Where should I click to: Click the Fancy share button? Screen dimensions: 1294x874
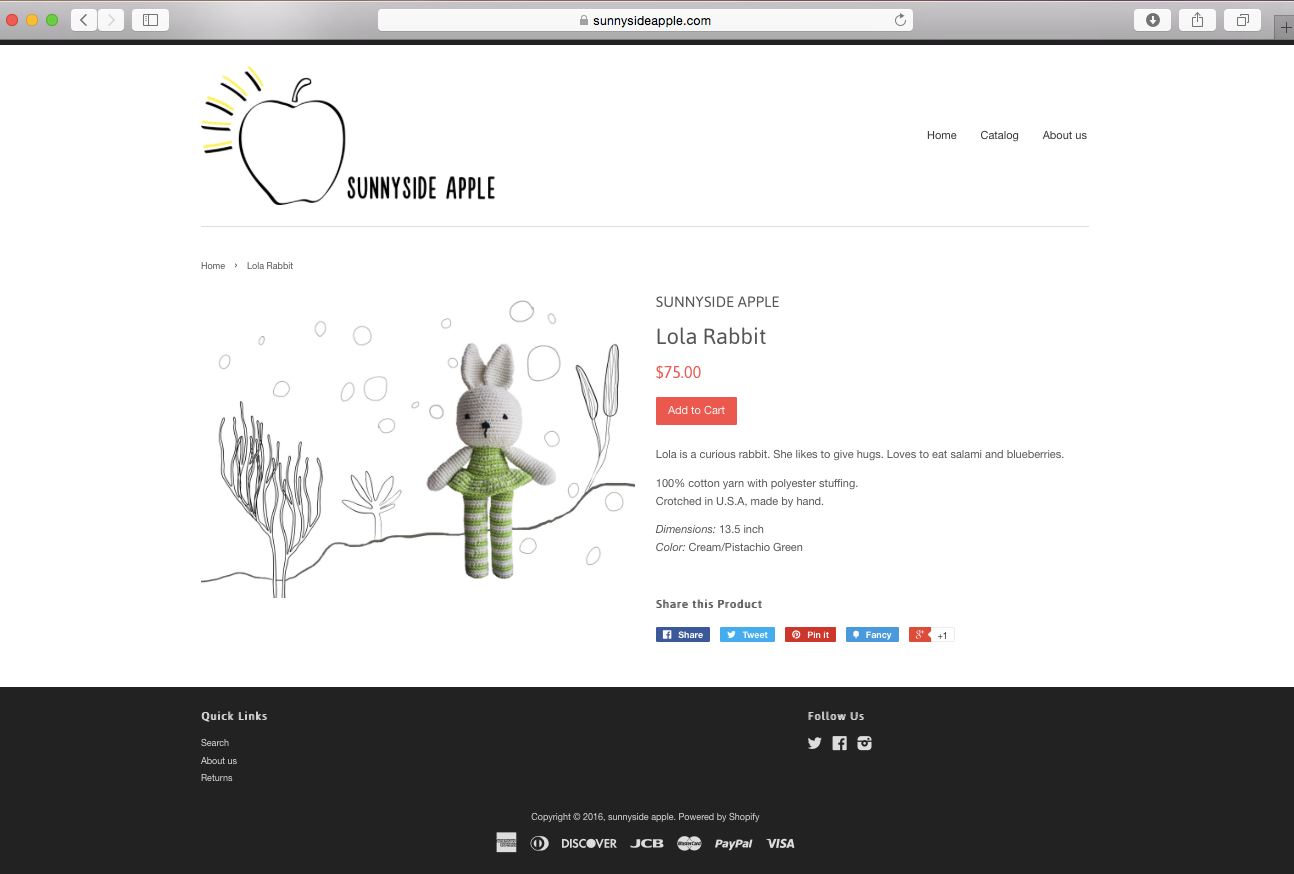click(872, 635)
